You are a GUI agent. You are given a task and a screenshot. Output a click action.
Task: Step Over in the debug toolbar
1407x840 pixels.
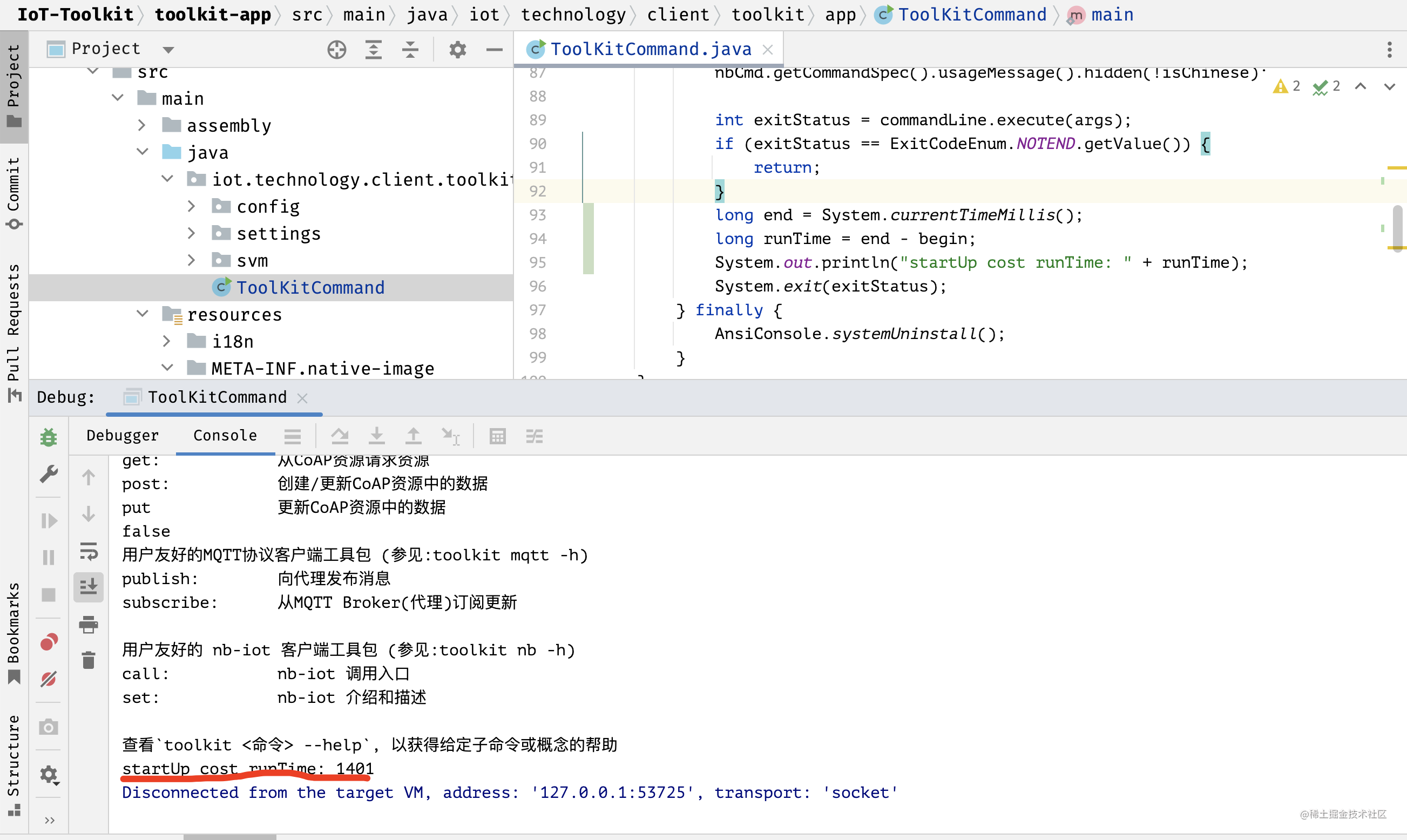[x=340, y=436]
